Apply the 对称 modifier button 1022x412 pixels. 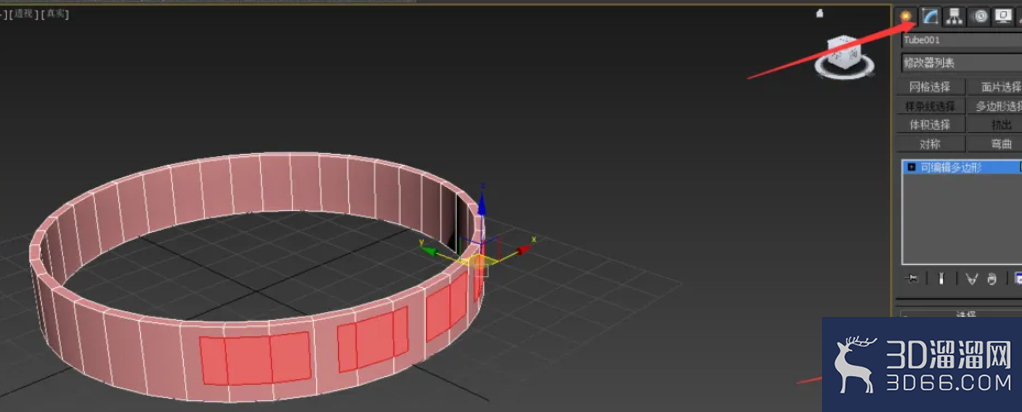click(930, 143)
